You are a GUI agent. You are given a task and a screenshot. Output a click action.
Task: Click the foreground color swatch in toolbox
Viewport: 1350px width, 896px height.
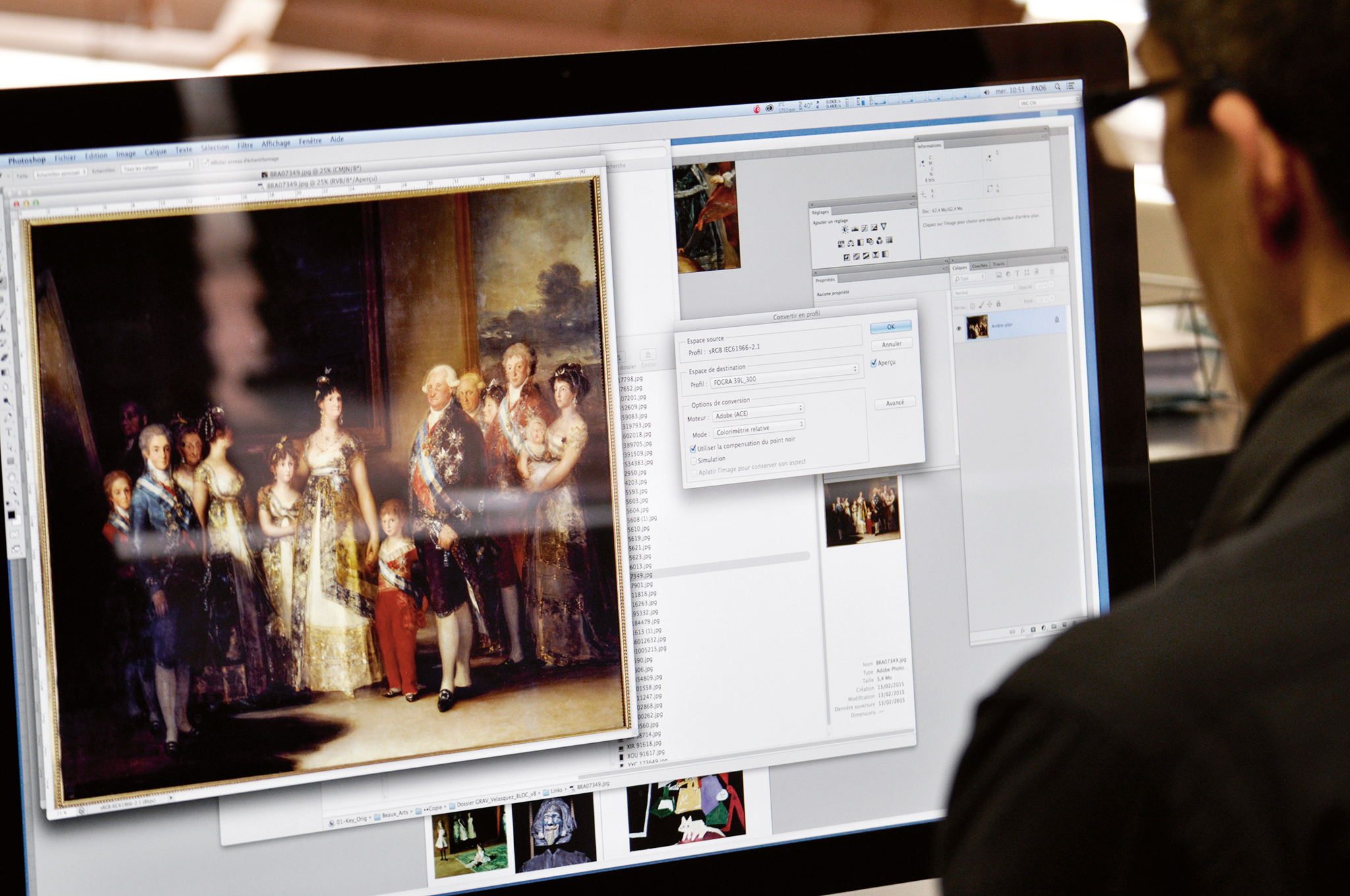coord(11,515)
